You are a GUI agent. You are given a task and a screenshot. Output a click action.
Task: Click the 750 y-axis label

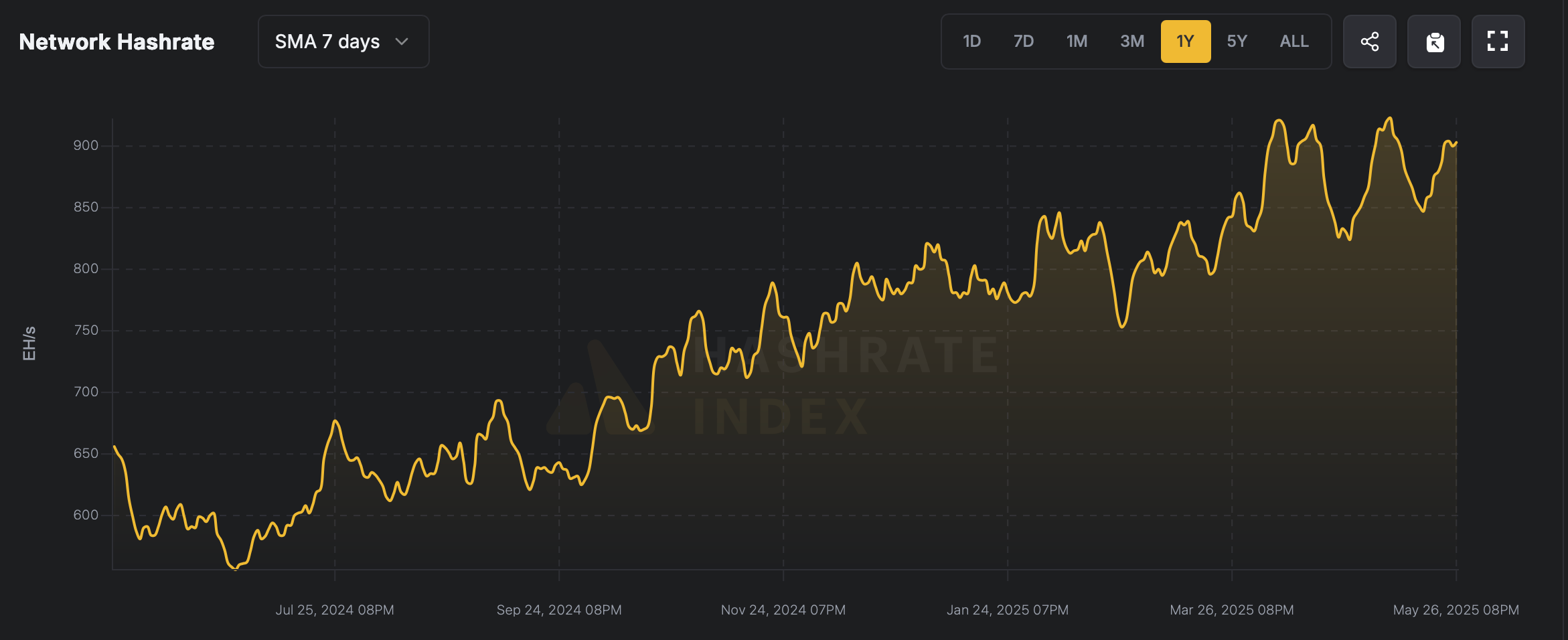(x=86, y=330)
